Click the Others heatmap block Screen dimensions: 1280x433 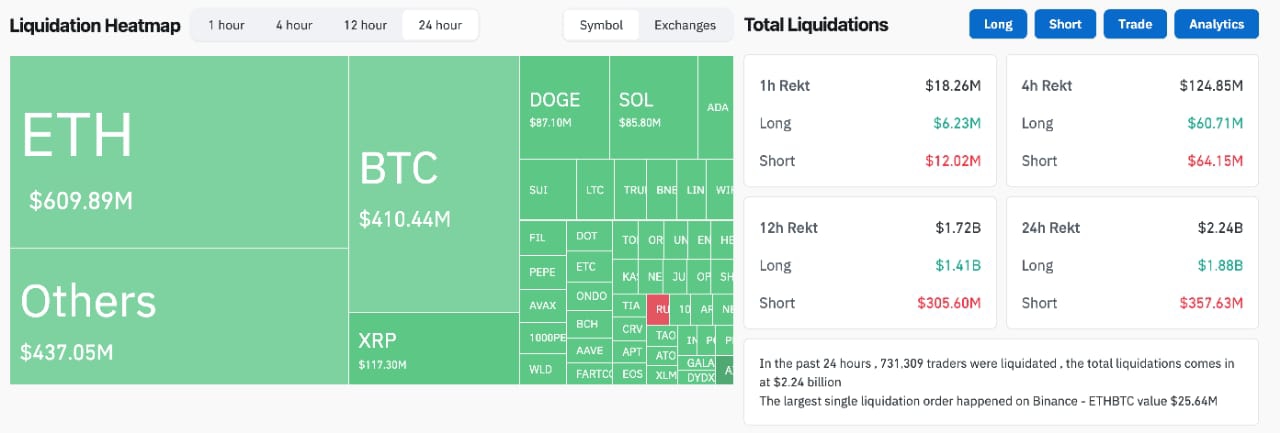179,316
